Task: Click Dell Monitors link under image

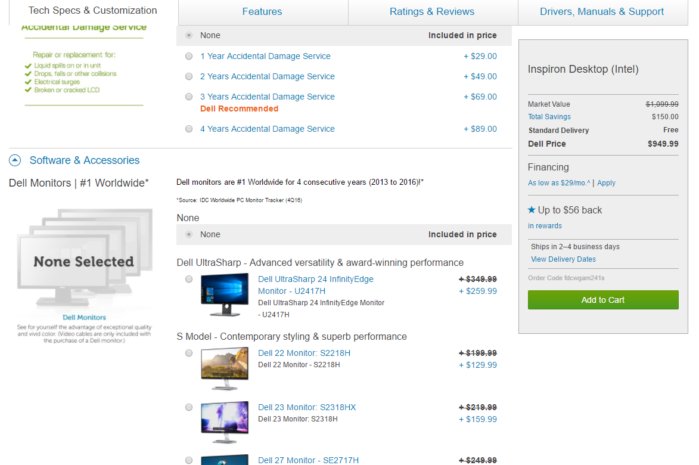Action: click(x=84, y=317)
